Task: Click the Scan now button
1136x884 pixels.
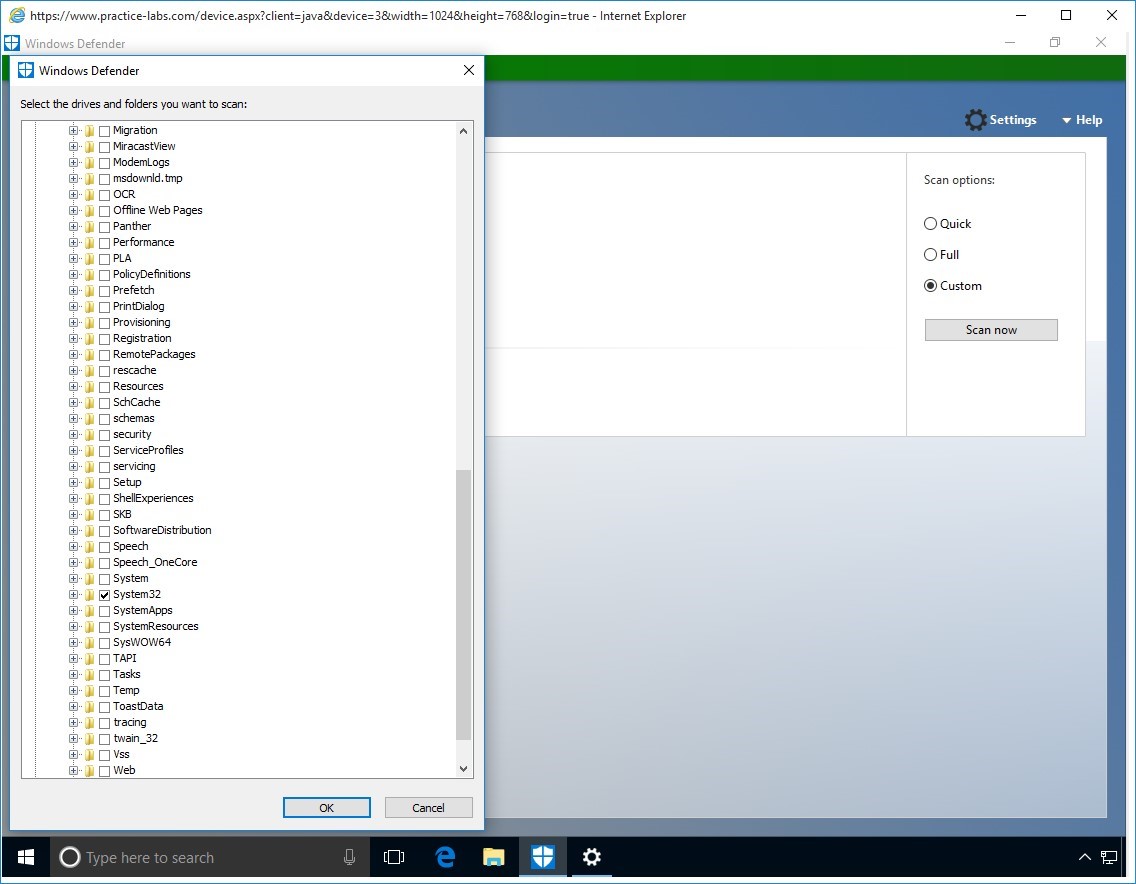Action: 990,330
